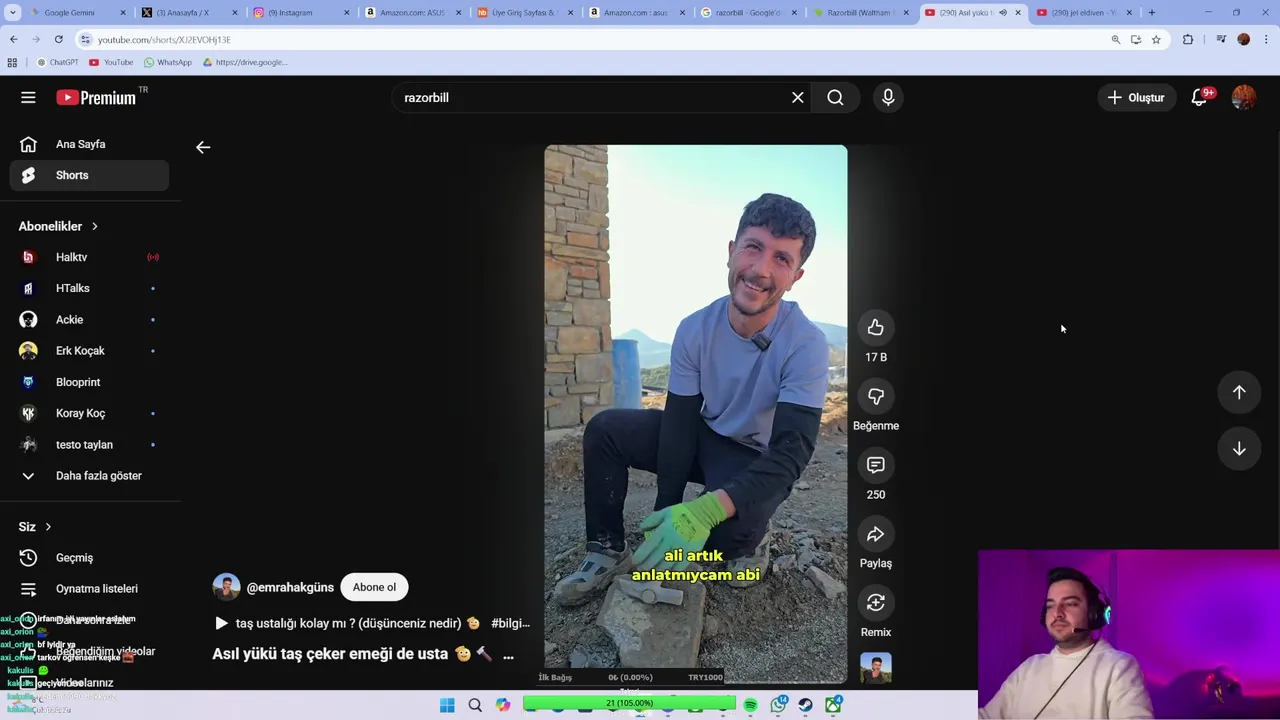
Task: Open the notifications bell
Action: point(1199,97)
